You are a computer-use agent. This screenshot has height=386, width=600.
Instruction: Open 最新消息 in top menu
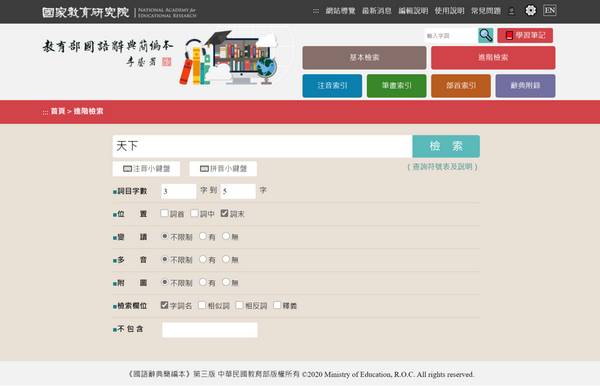[x=377, y=11]
